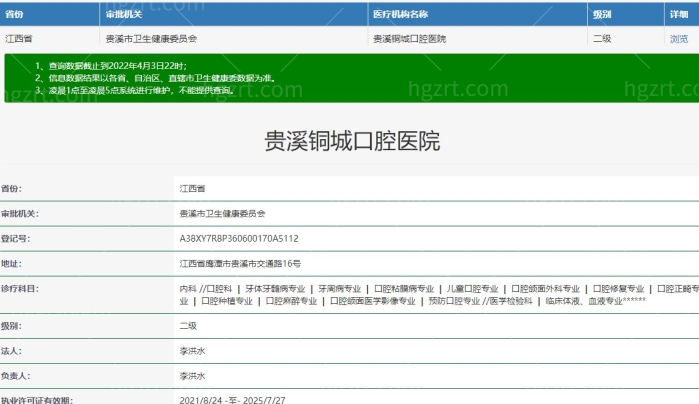The height and width of the screenshot is (404, 699).
Task: Click the 审批机关: detail label
Action: (20, 214)
